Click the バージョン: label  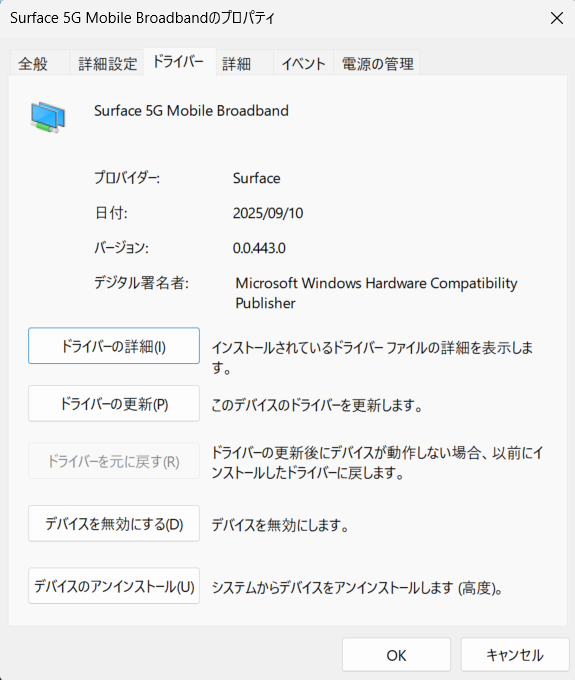121,248
